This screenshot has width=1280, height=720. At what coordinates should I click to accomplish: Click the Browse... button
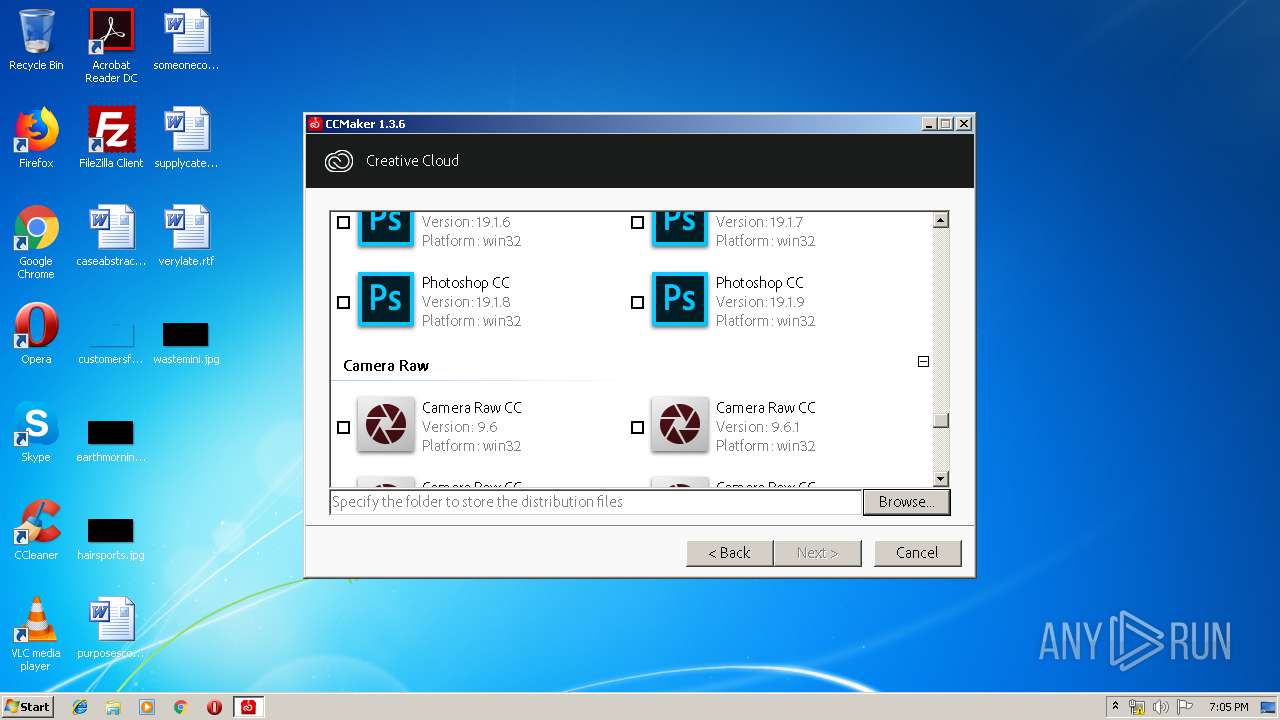[x=906, y=502]
